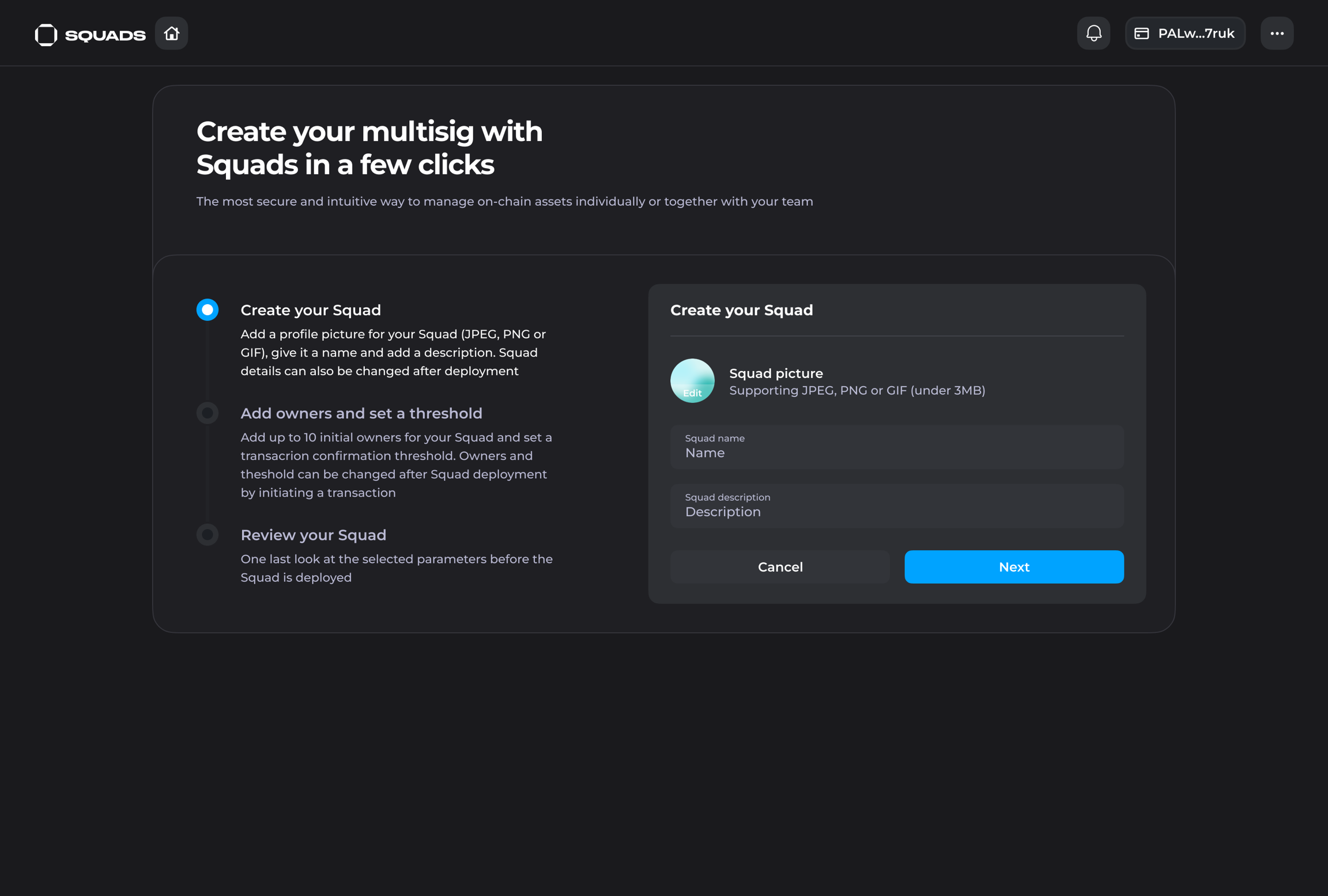The image size is (1328, 896).
Task: Open the three-dot more options menu
Action: point(1277,33)
